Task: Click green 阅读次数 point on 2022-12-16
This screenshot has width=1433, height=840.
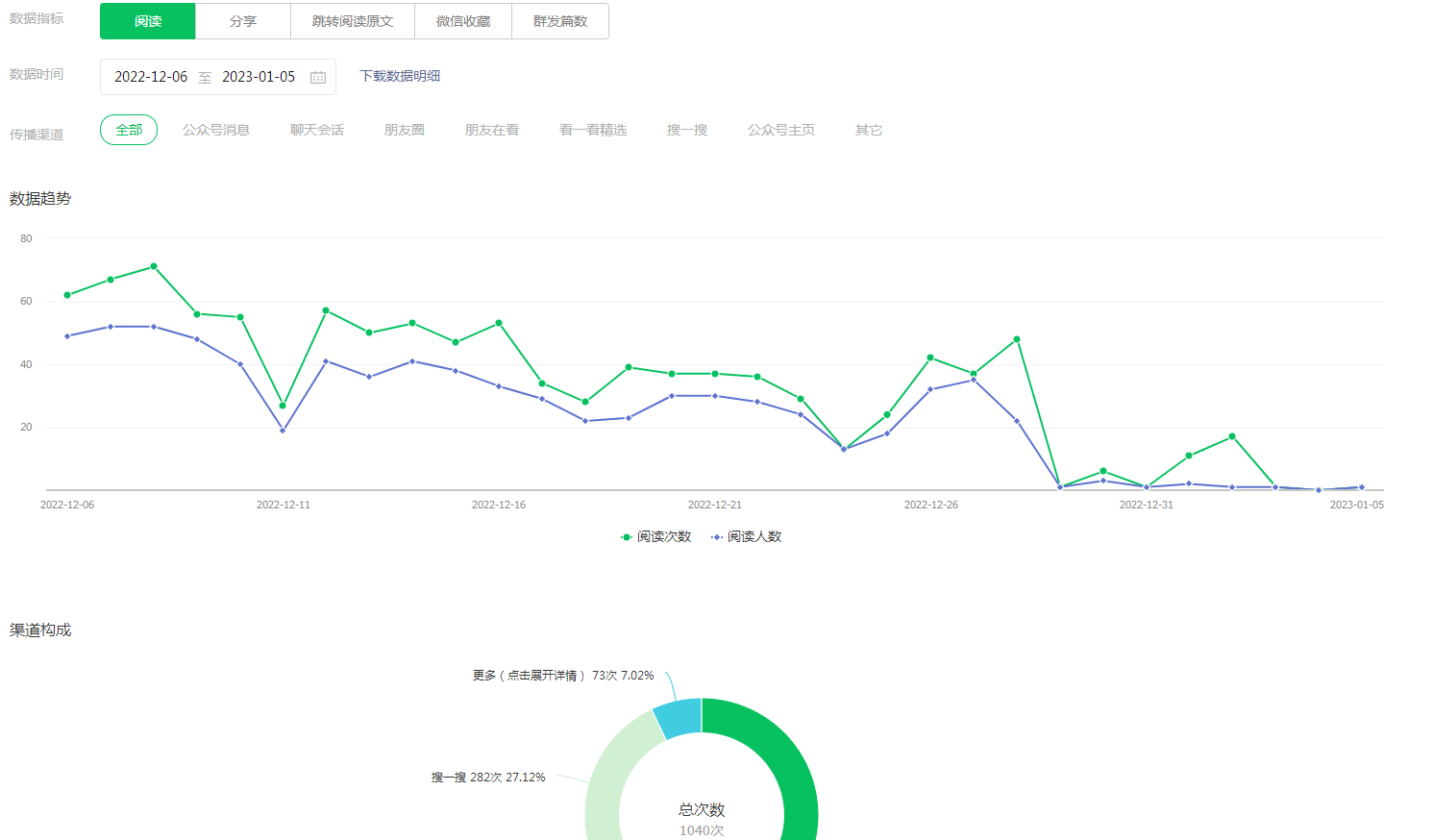Action: [499, 323]
